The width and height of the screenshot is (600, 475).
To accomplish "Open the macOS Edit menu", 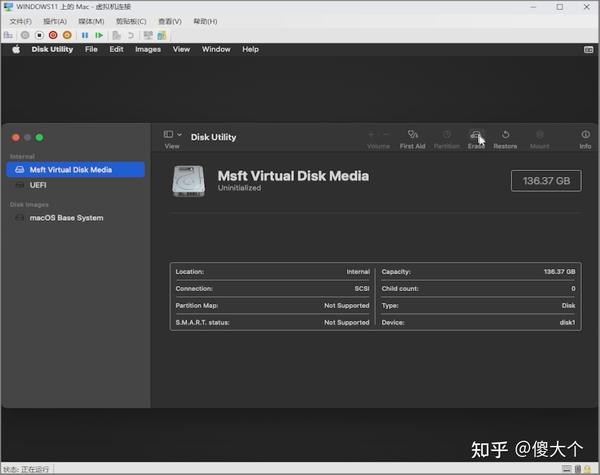I will [116, 49].
